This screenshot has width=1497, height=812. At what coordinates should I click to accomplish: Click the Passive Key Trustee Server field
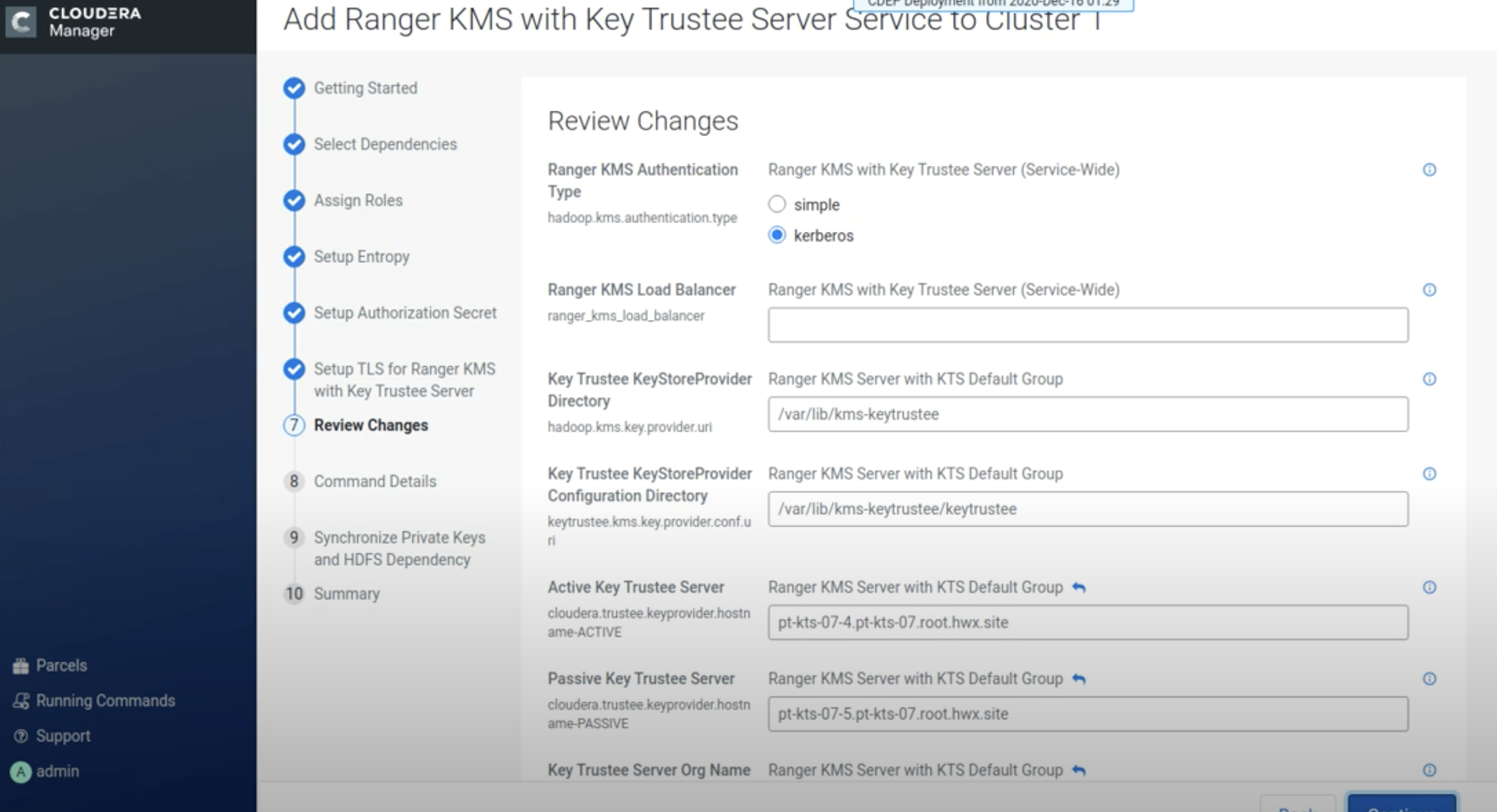pyautogui.click(x=1088, y=713)
